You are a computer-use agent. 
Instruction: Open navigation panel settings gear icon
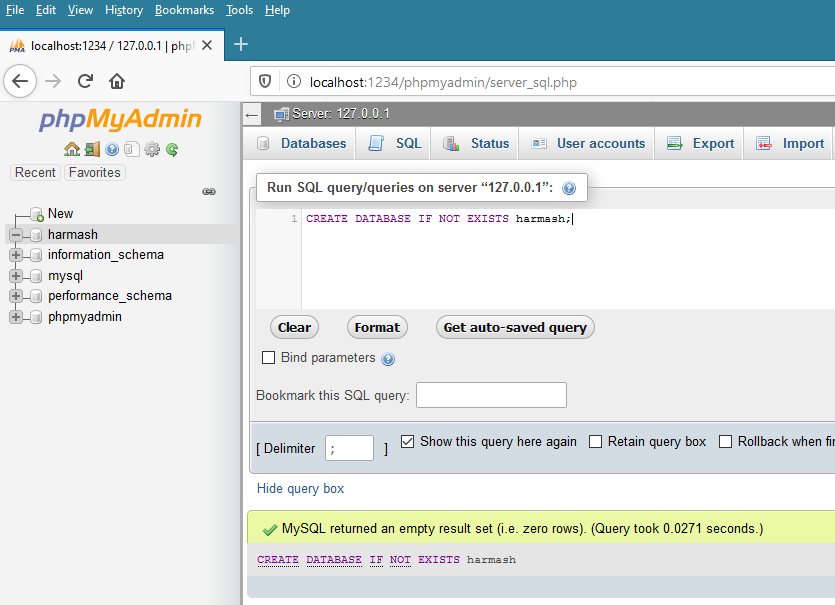pos(152,149)
